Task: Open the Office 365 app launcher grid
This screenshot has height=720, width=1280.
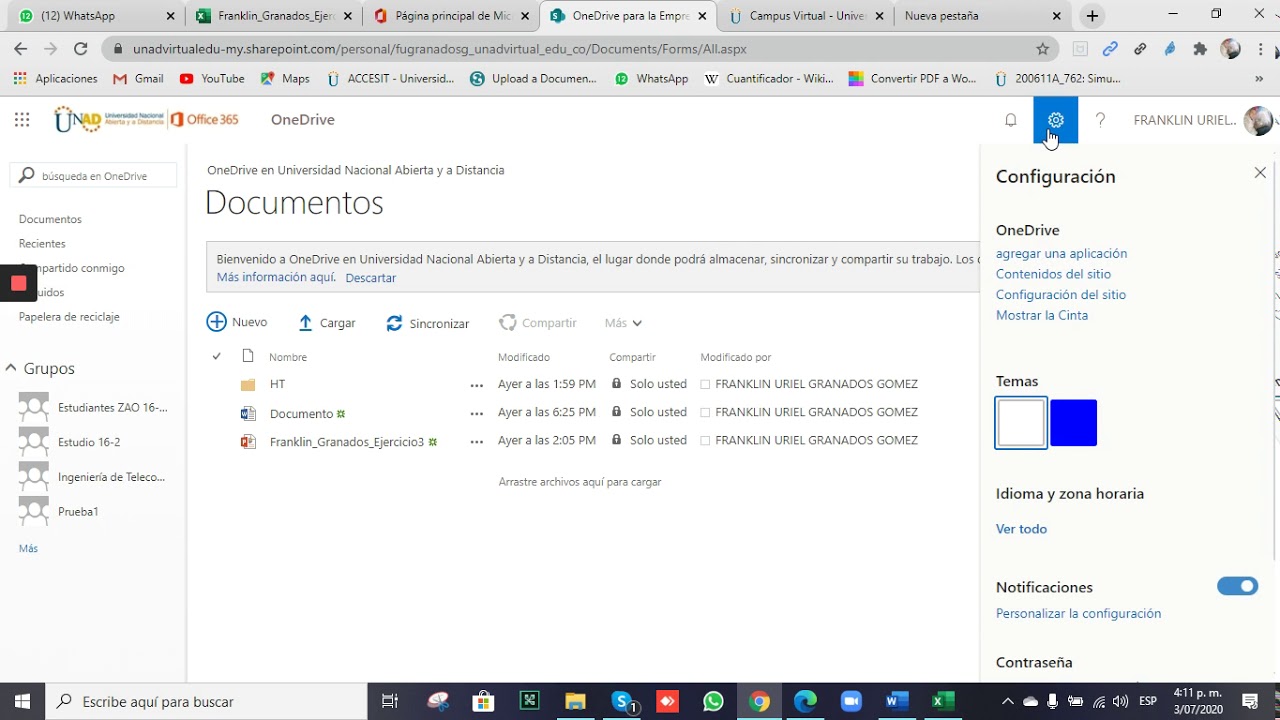Action: (22, 120)
